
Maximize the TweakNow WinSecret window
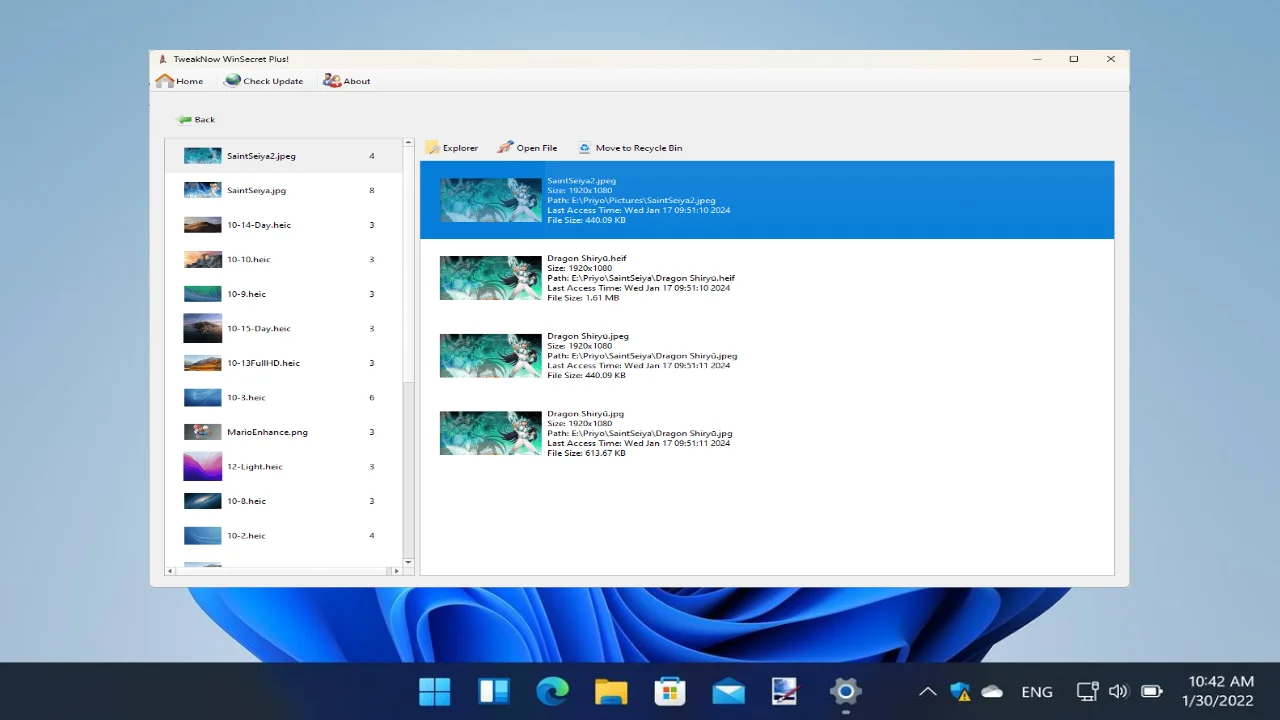pyautogui.click(x=1074, y=59)
